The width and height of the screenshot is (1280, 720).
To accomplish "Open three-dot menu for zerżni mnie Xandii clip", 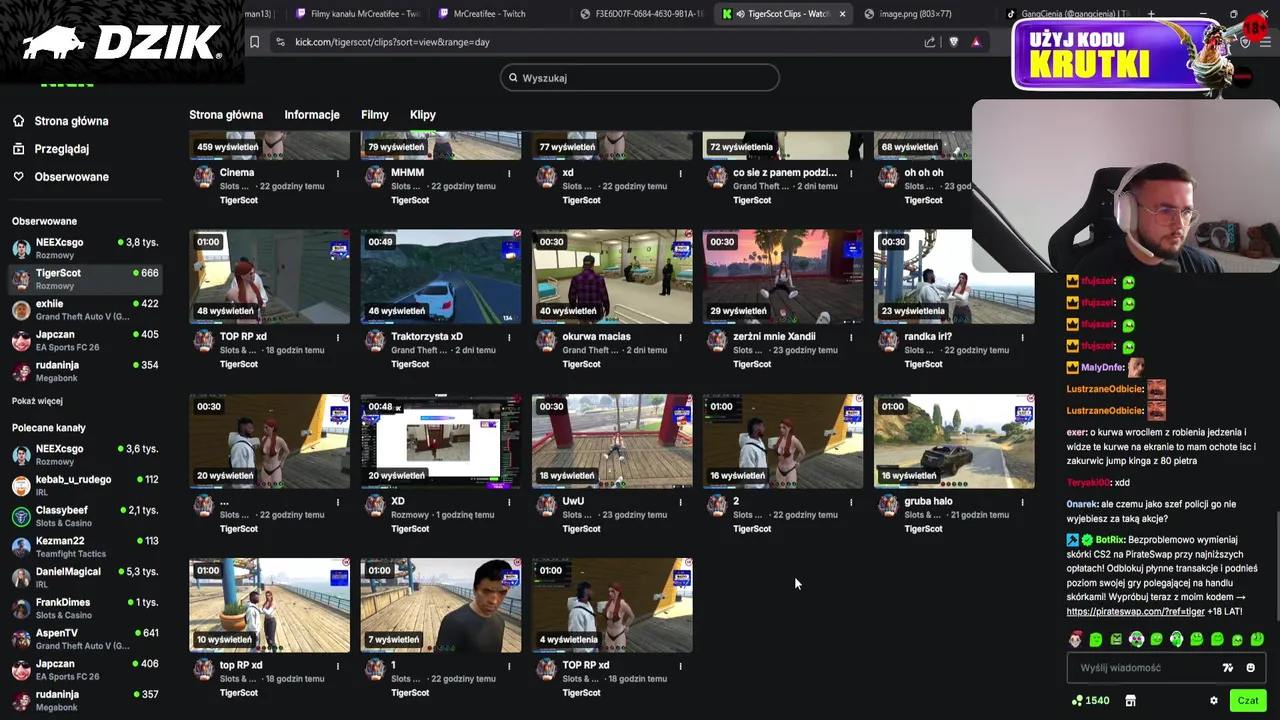I will point(851,337).
